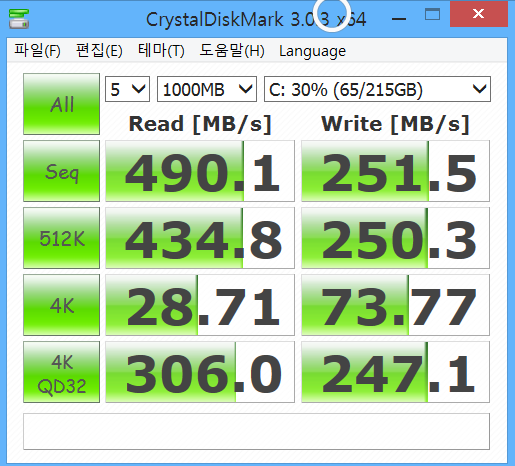Open the 파일(F) menu
This screenshot has height=466, width=515.
coord(37,51)
